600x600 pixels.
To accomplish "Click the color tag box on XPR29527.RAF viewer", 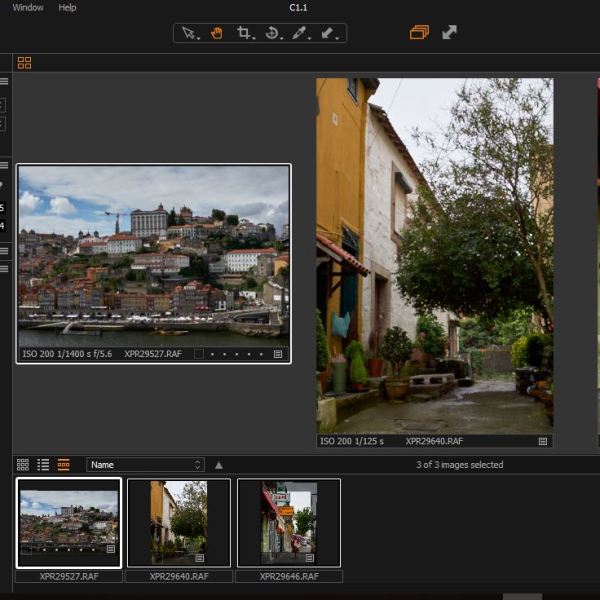I will [199, 354].
